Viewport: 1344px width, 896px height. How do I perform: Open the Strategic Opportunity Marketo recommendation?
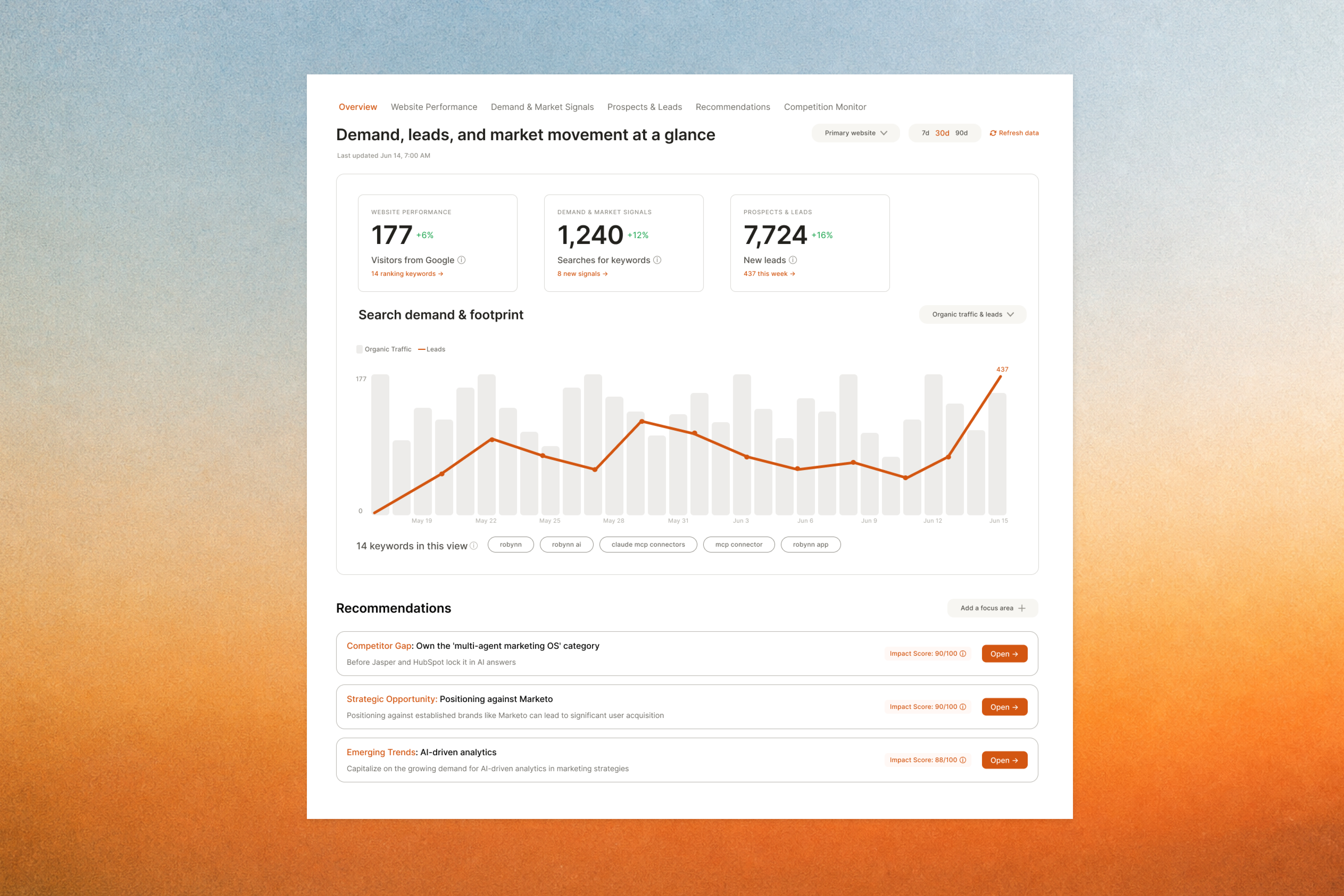coord(1005,707)
